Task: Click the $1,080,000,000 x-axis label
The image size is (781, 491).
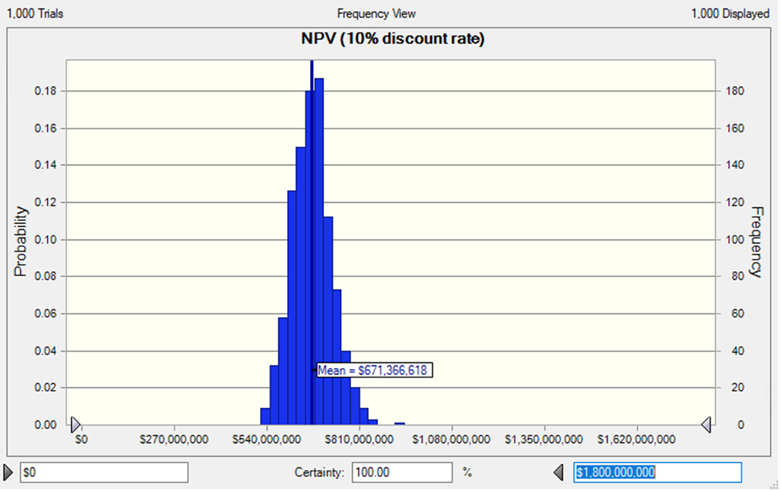Action: (x=453, y=438)
